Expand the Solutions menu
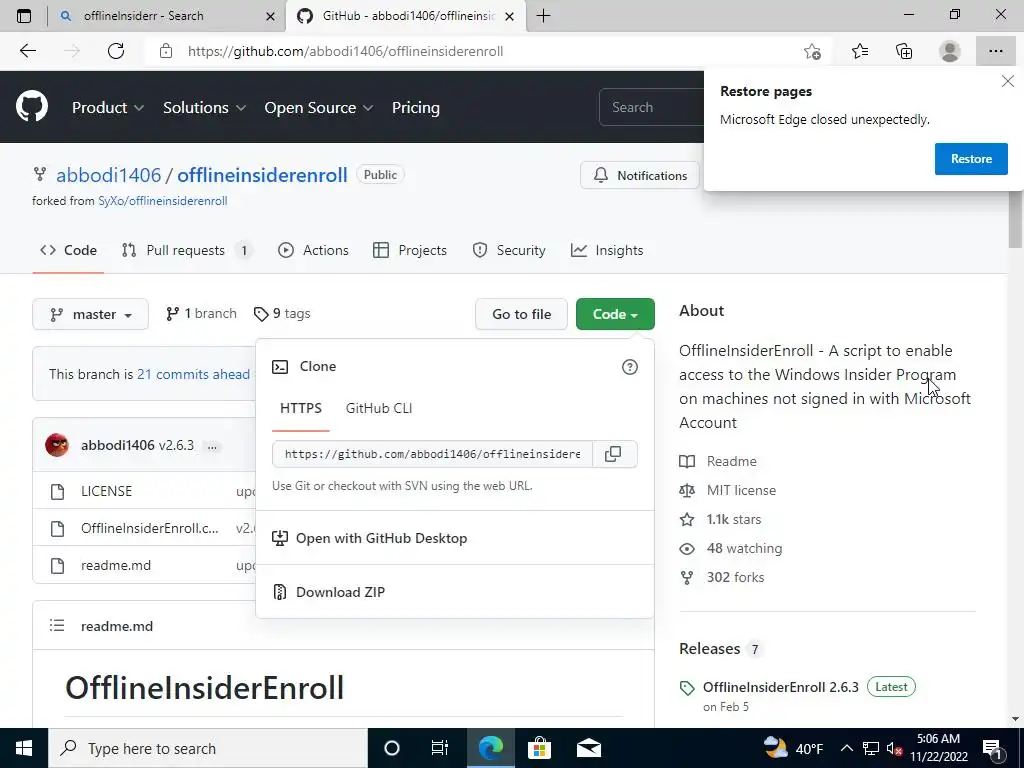Image resolution: width=1024 pixels, height=768 pixels. pyautogui.click(x=204, y=108)
